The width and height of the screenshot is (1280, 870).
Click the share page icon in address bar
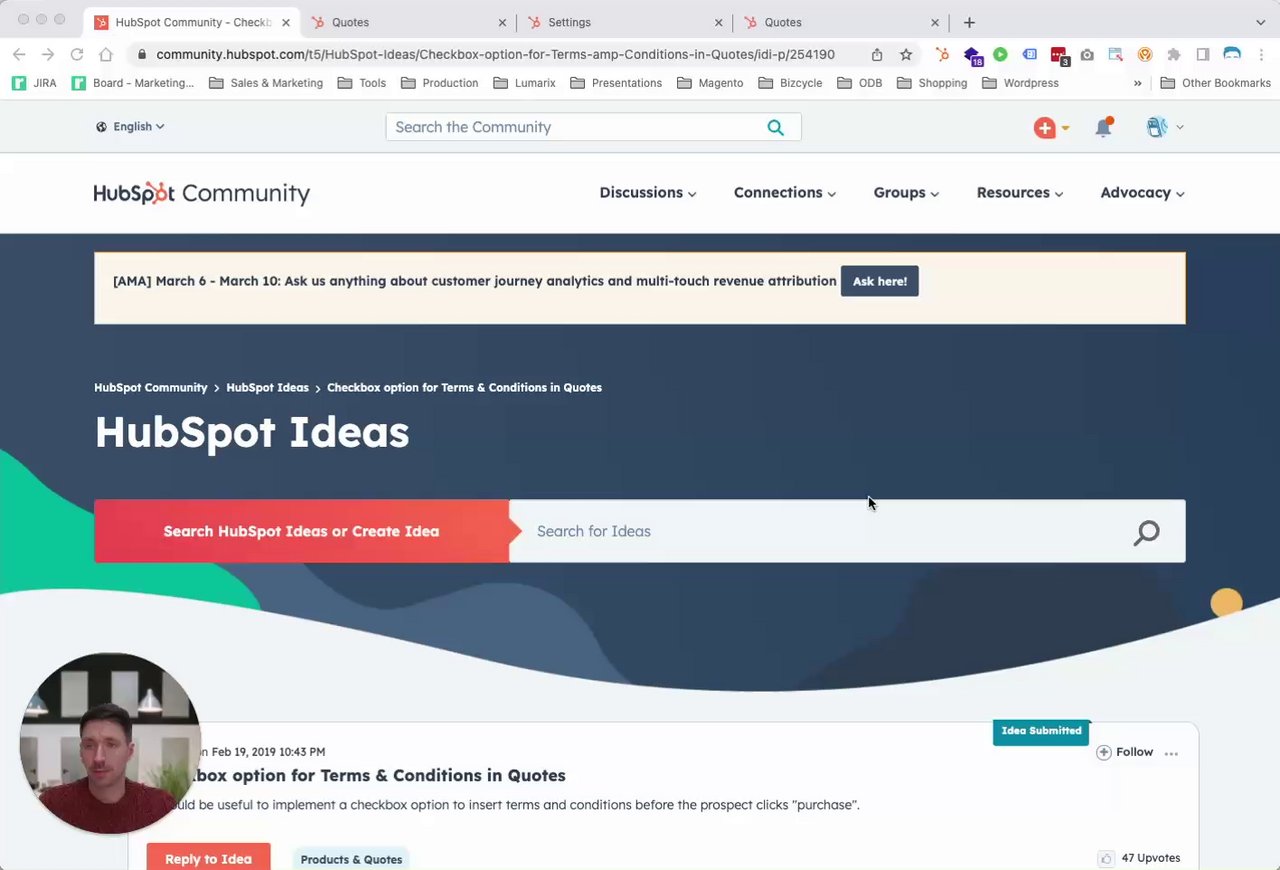click(877, 54)
